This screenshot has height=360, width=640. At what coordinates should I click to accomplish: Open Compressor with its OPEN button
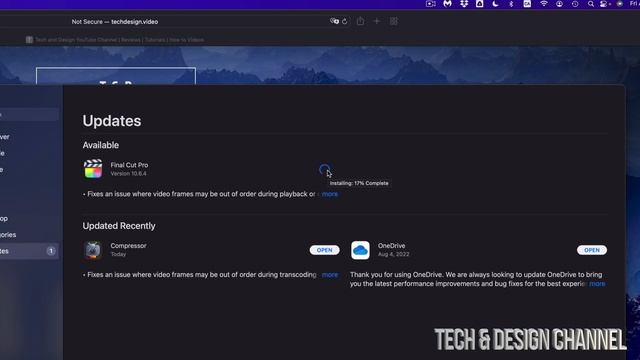324,250
